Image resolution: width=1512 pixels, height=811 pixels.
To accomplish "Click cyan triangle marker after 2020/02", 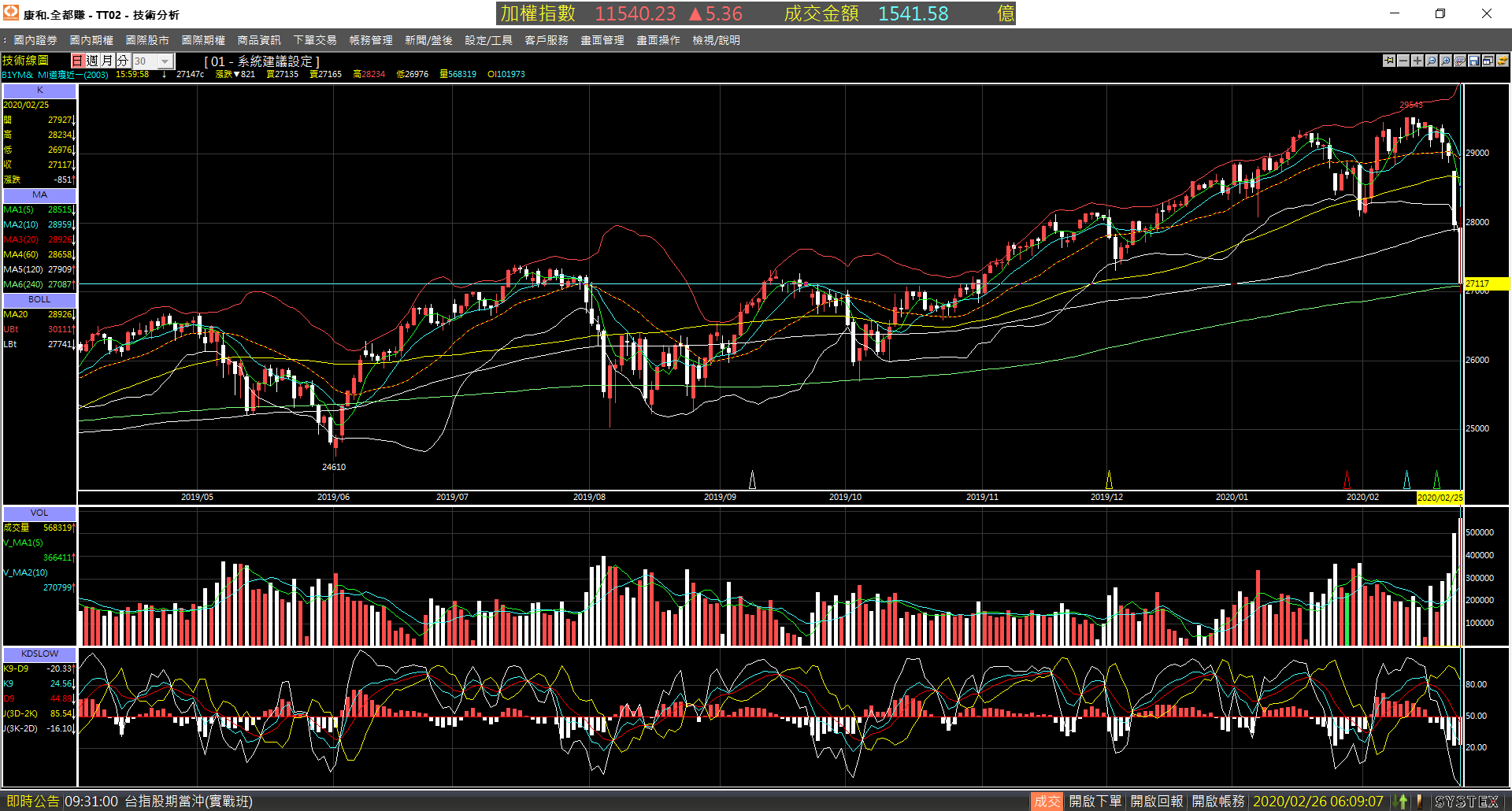I will [x=1407, y=480].
